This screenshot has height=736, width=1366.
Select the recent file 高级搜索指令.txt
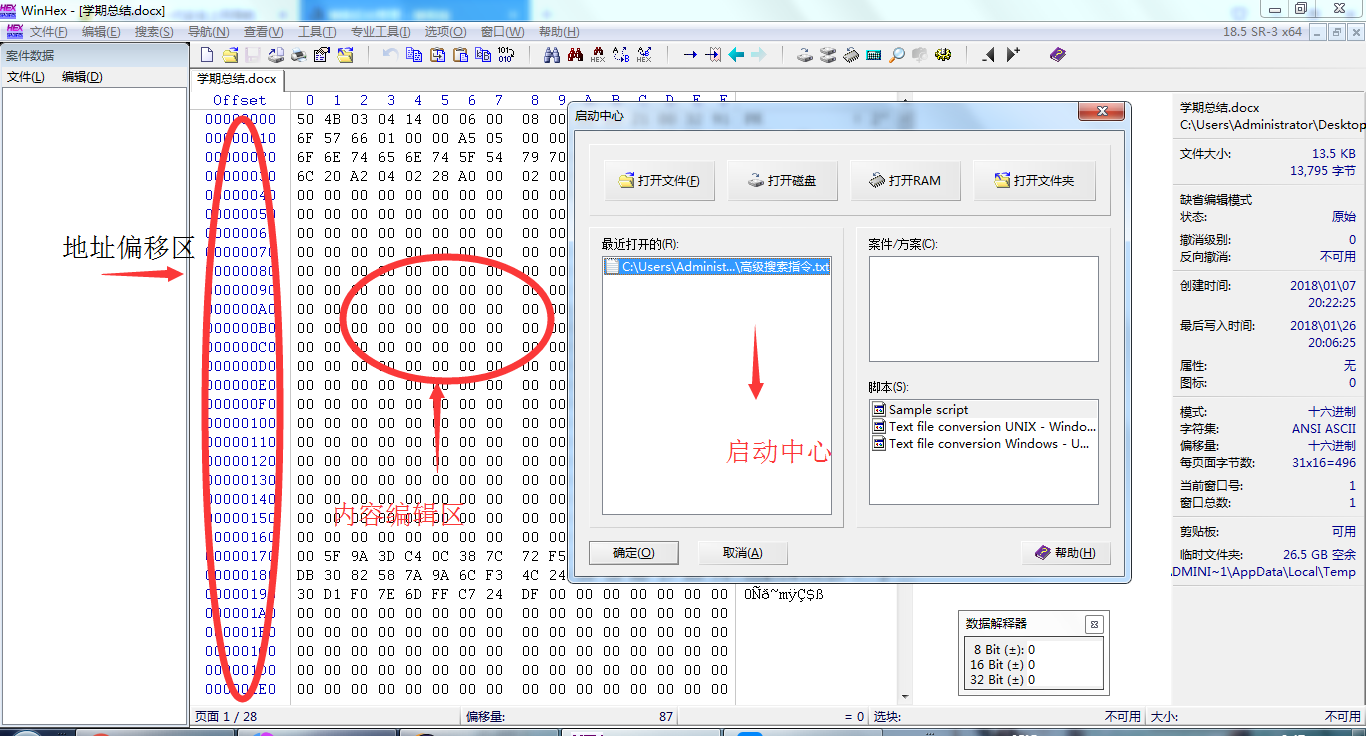[717, 267]
